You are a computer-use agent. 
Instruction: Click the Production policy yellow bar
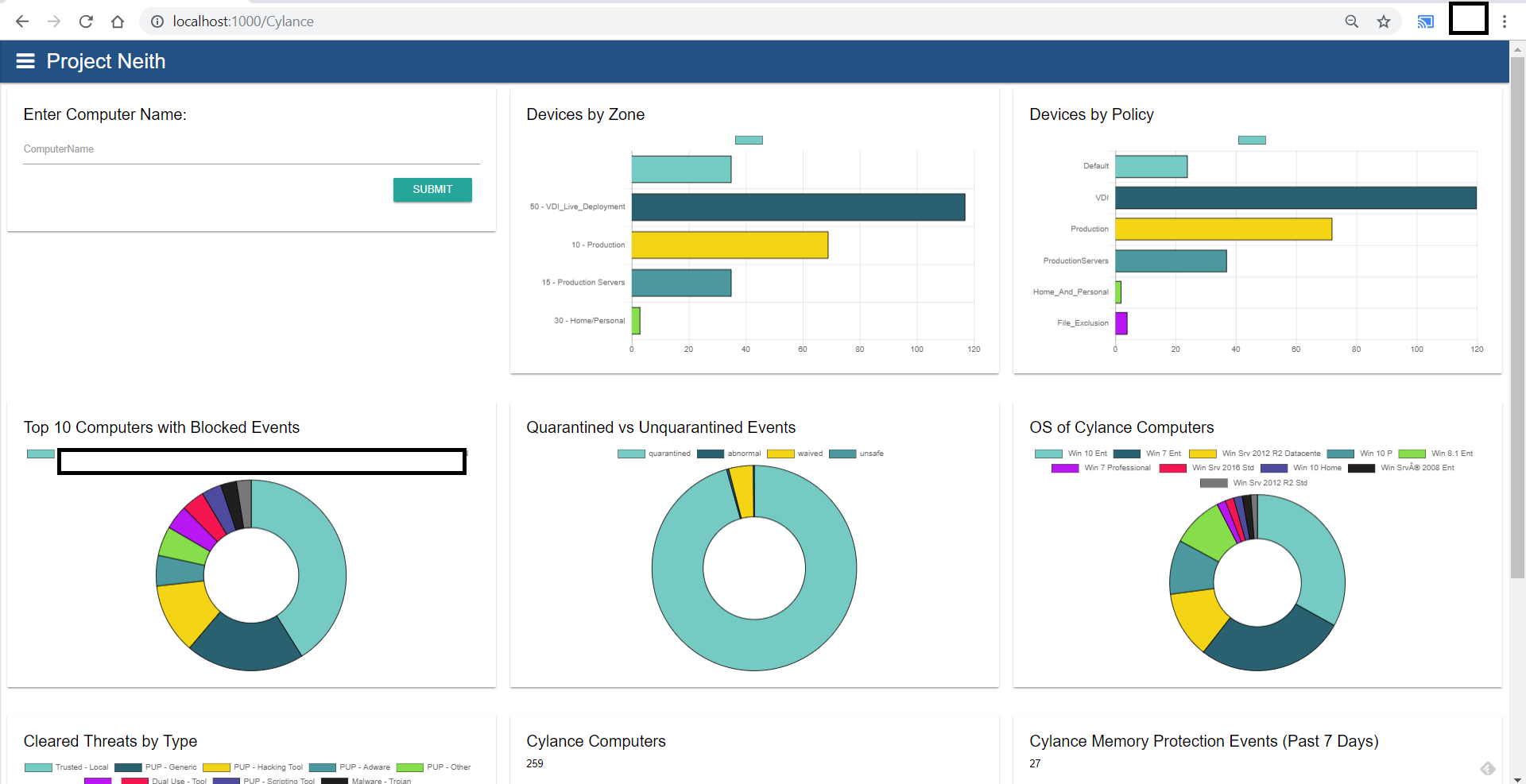click(1223, 229)
